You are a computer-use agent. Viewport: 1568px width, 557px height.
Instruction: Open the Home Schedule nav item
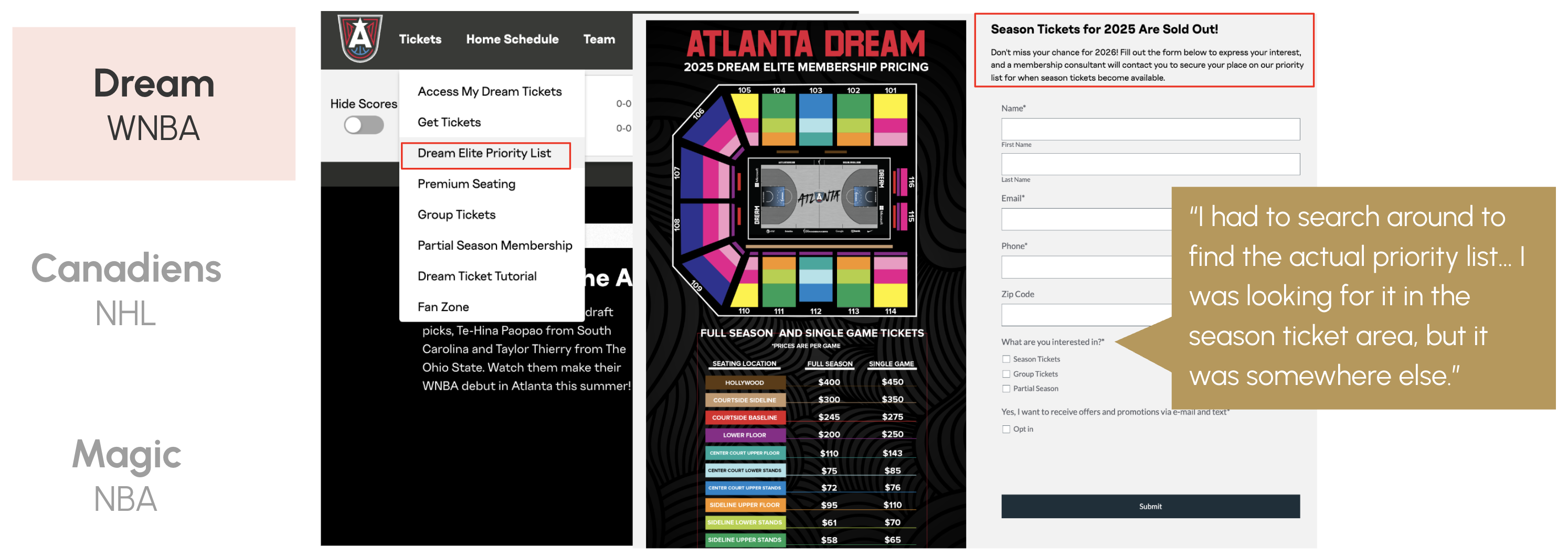pos(512,39)
